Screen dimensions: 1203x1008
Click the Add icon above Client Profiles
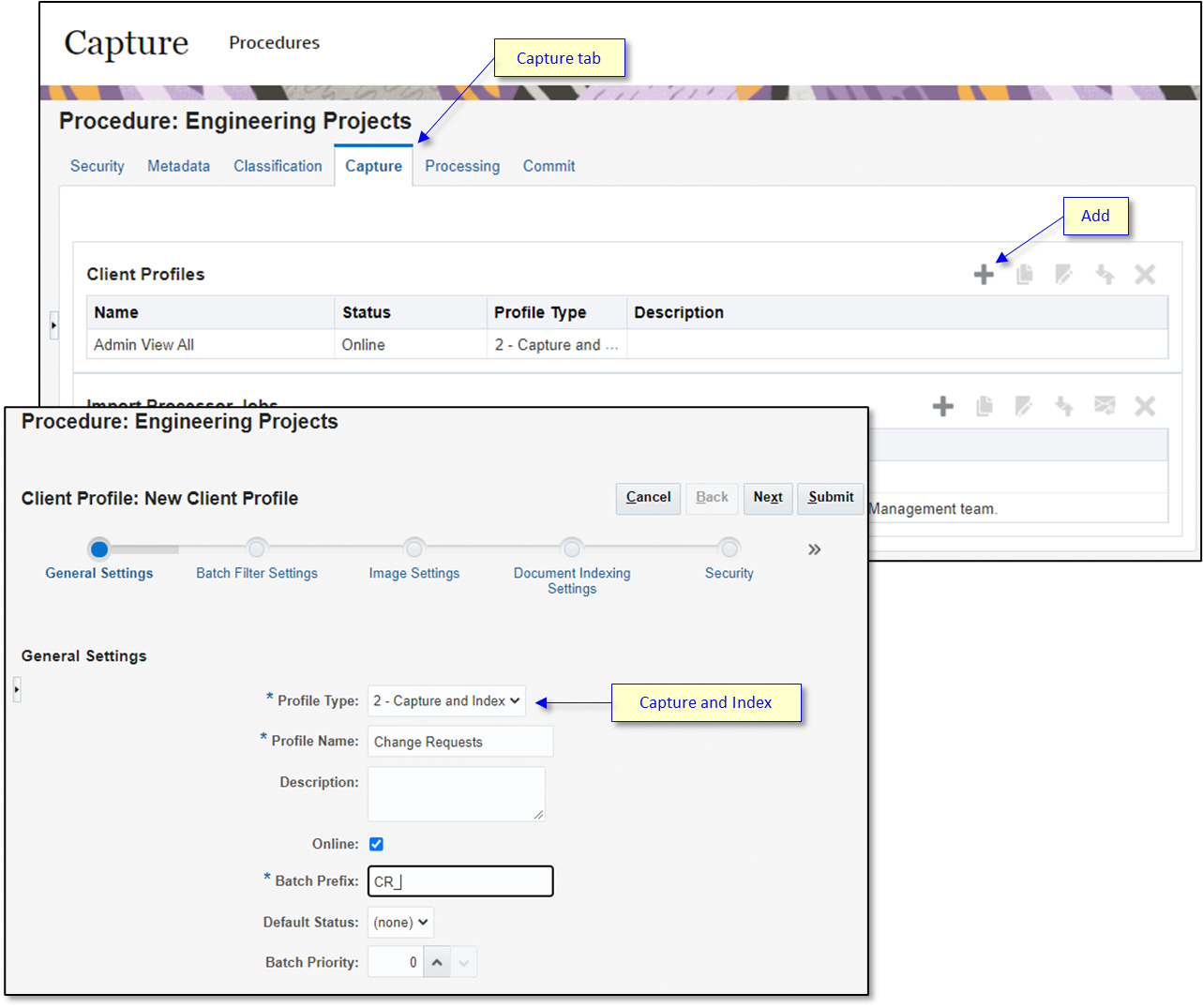point(985,274)
